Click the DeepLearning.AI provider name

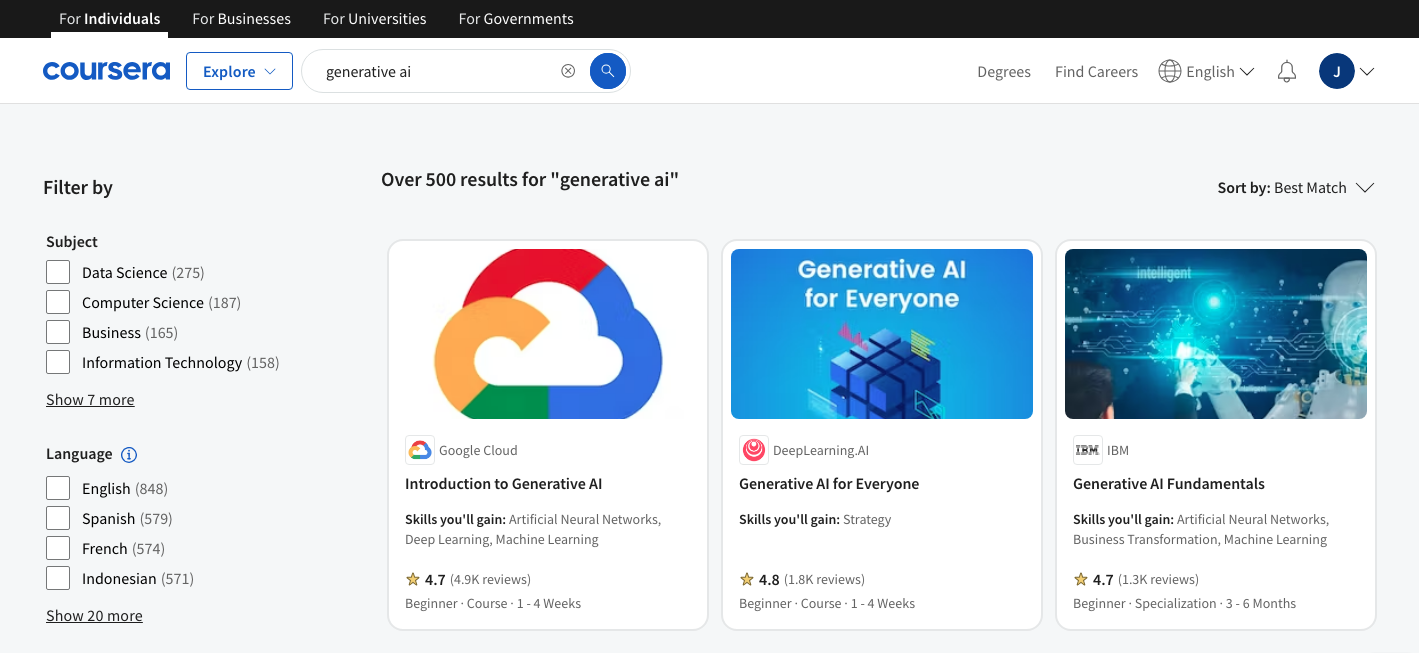[821, 451]
